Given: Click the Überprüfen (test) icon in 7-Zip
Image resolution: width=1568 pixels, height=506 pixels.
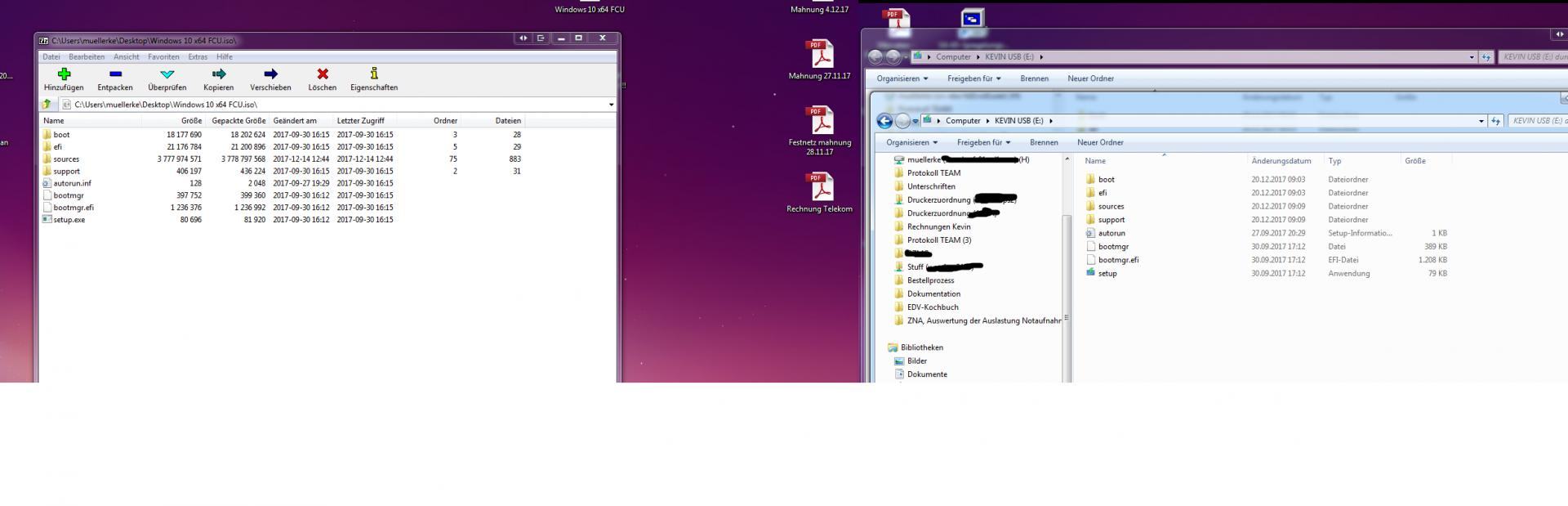Looking at the screenshot, I should [167, 74].
